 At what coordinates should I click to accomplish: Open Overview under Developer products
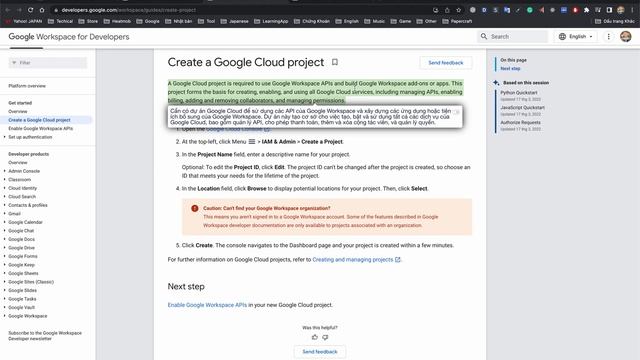18,162
